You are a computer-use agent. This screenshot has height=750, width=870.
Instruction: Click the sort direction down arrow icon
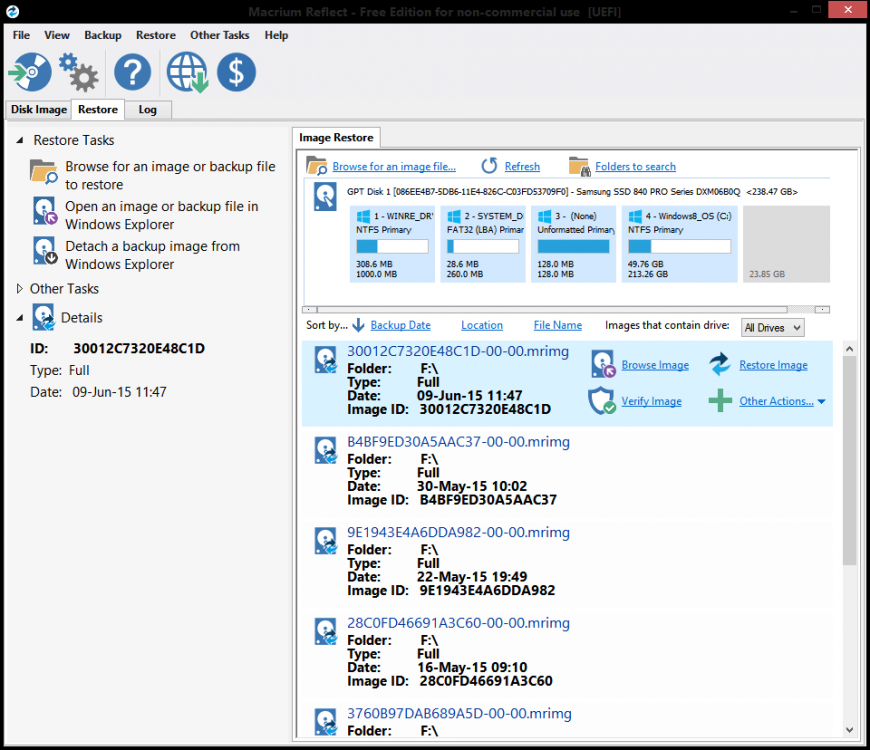coord(358,325)
